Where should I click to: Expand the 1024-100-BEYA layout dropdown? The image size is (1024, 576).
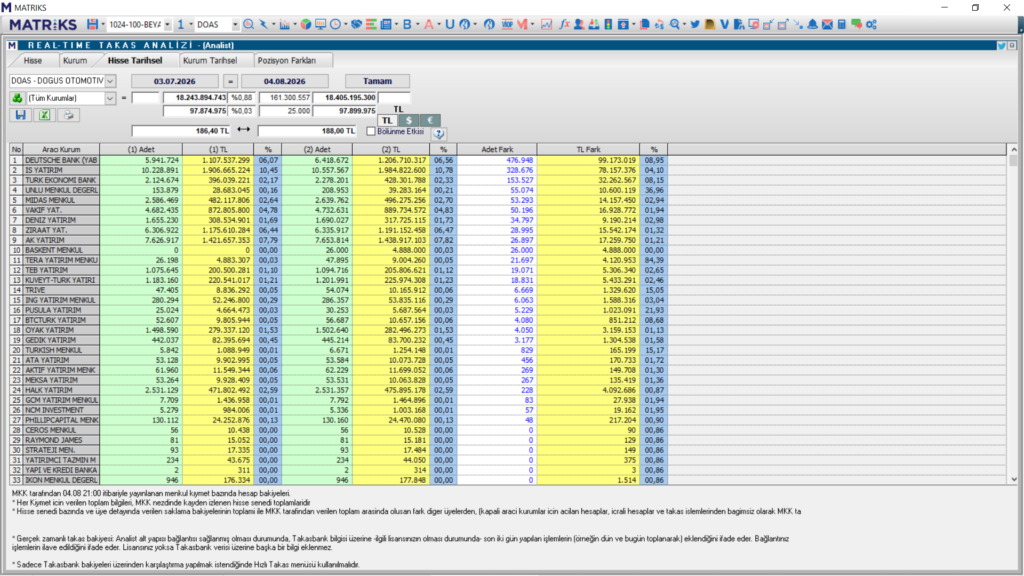[x=167, y=24]
